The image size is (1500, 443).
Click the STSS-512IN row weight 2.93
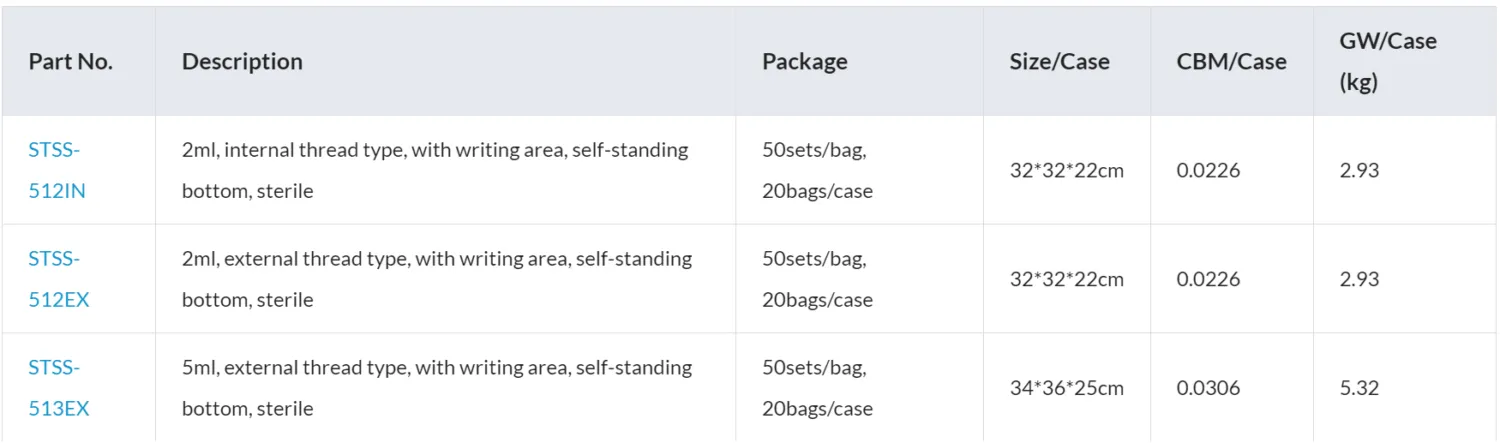point(1359,170)
